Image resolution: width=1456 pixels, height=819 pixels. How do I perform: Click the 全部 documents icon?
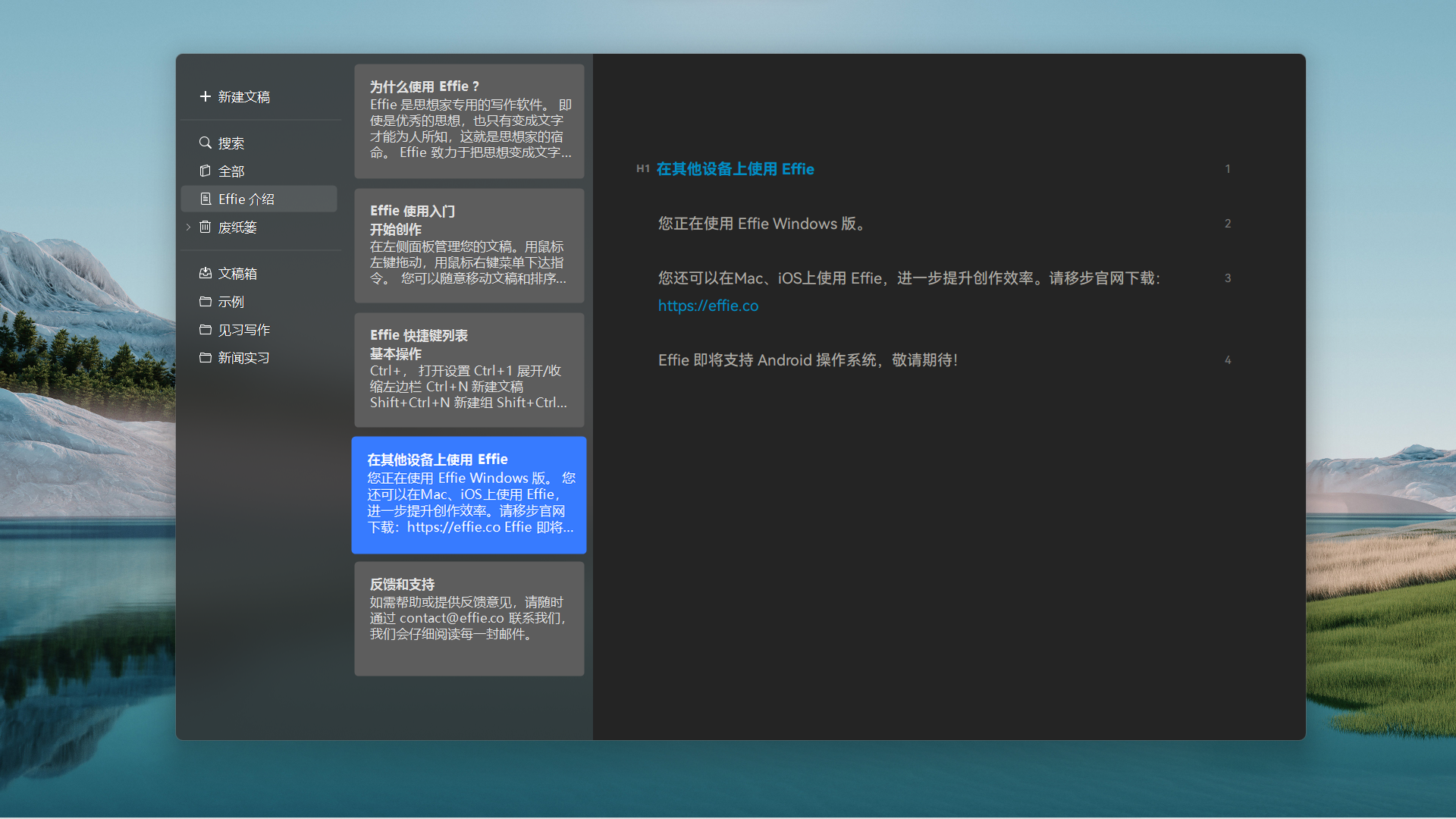coord(205,171)
